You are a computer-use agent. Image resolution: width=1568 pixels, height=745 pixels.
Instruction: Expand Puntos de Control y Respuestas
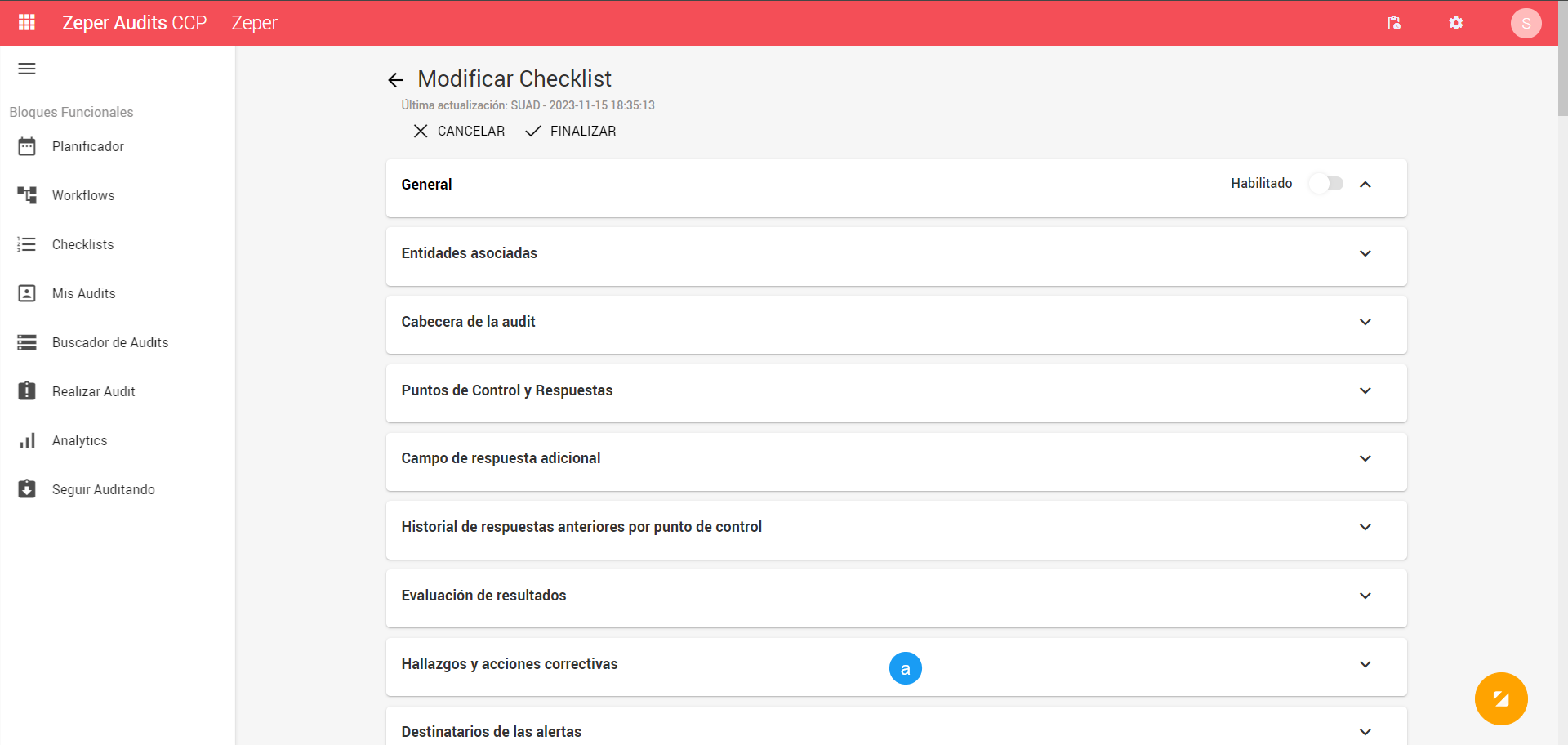click(x=896, y=390)
